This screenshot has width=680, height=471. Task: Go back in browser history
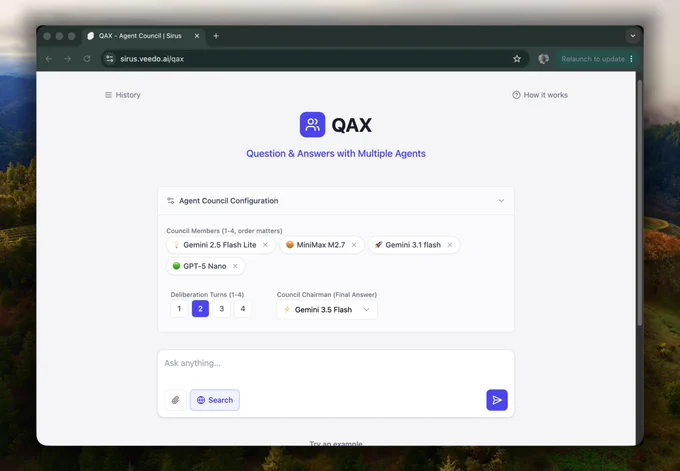[49, 59]
